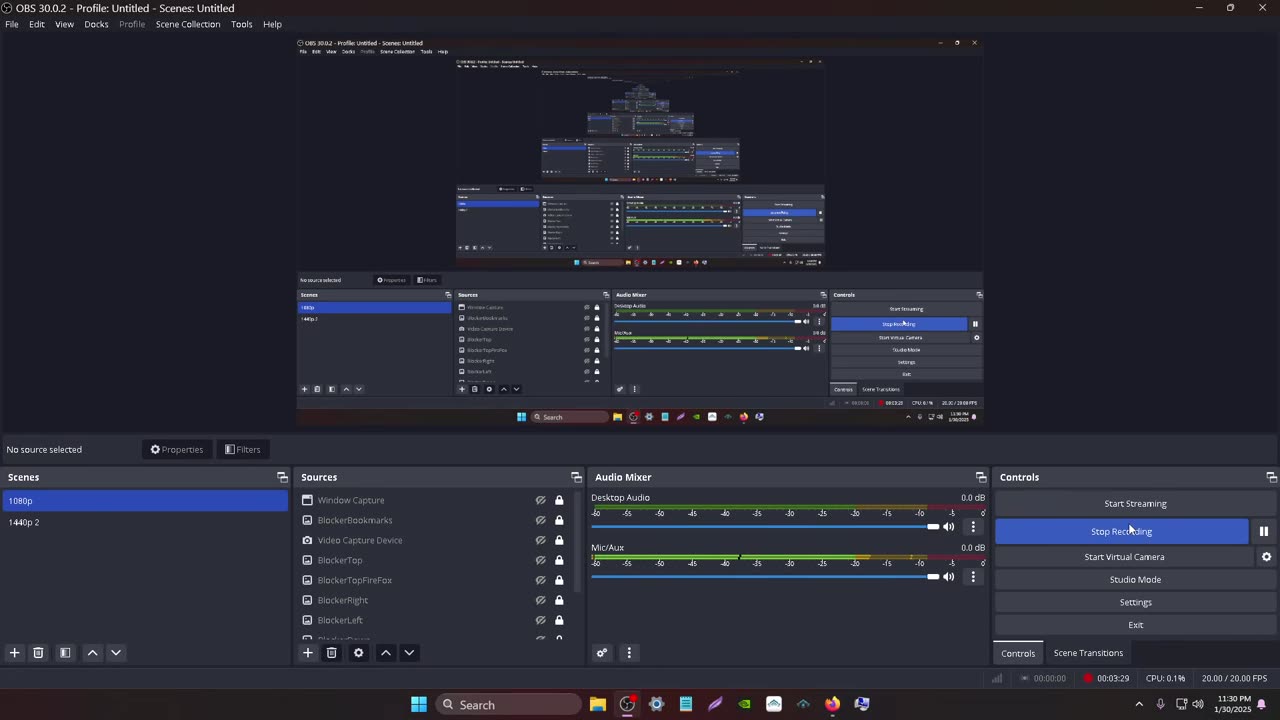The height and width of the screenshot is (720, 1280).
Task: Pop out the Audio Mixer dock icon
Action: pos(981,477)
